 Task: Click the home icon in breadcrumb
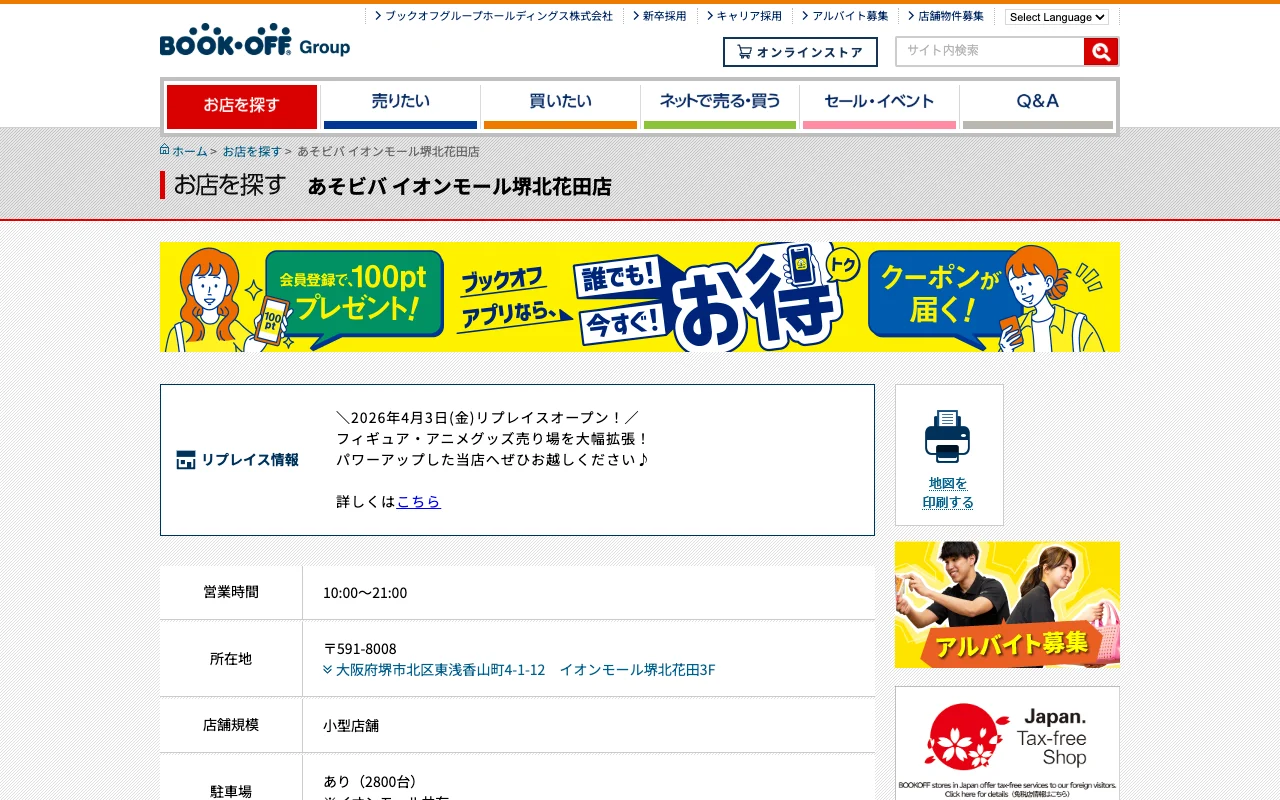(x=165, y=150)
